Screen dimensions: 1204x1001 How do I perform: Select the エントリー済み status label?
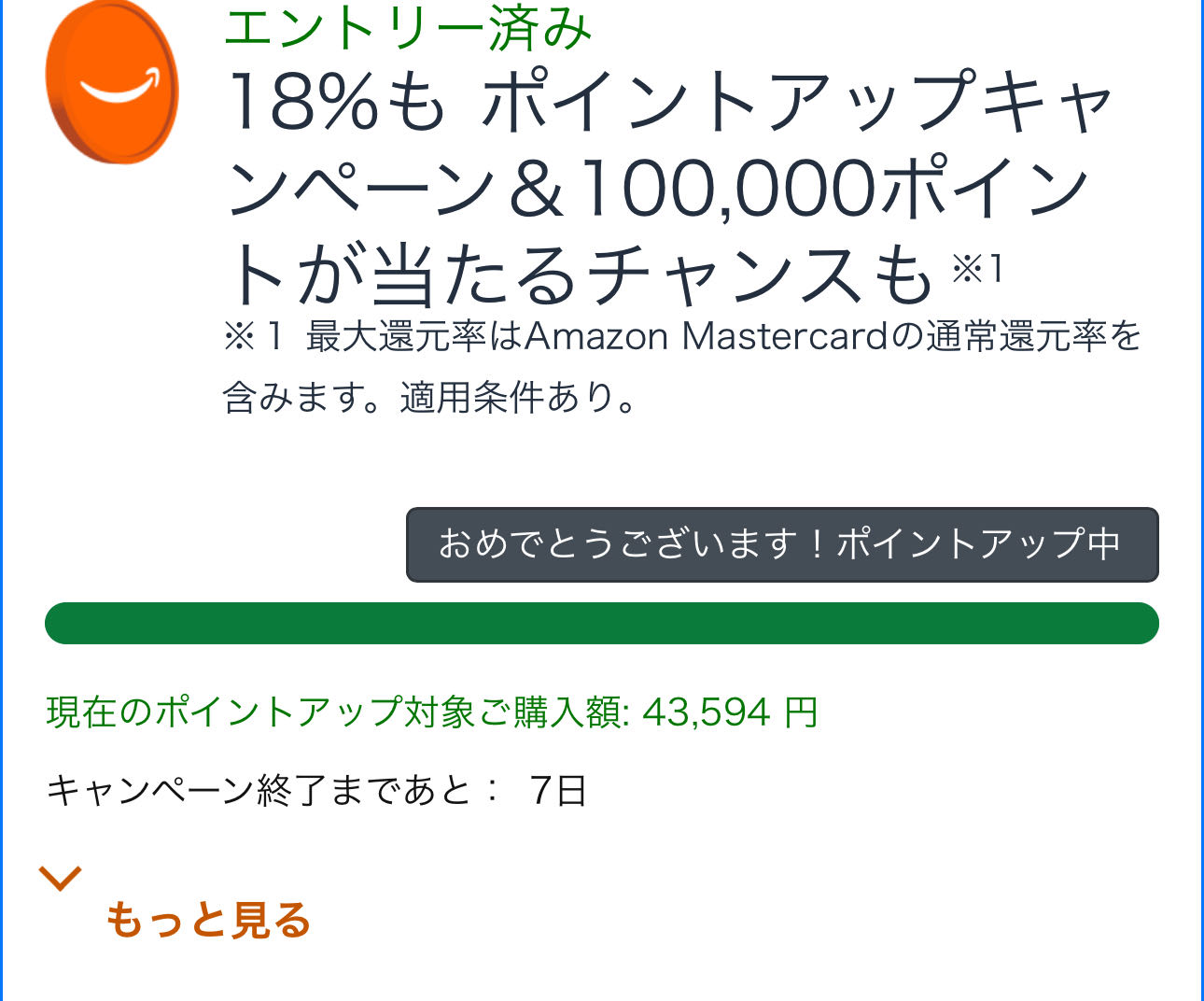click(x=409, y=28)
